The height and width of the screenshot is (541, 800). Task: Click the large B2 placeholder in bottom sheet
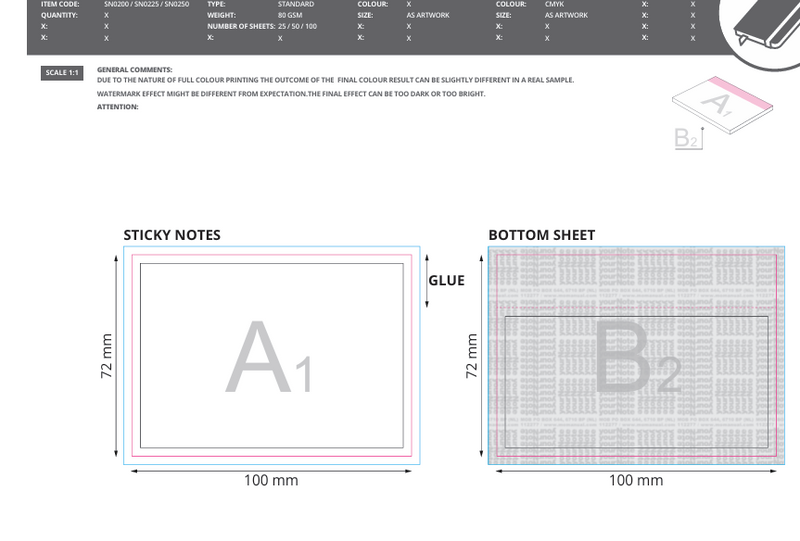click(637, 358)
